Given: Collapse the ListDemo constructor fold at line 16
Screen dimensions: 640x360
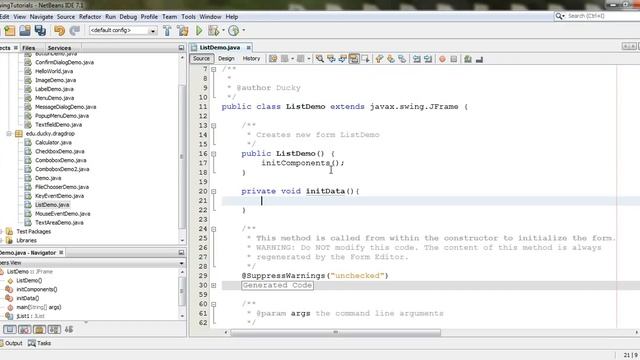Looking at the screenshot, I should click(x=213, y=154).
